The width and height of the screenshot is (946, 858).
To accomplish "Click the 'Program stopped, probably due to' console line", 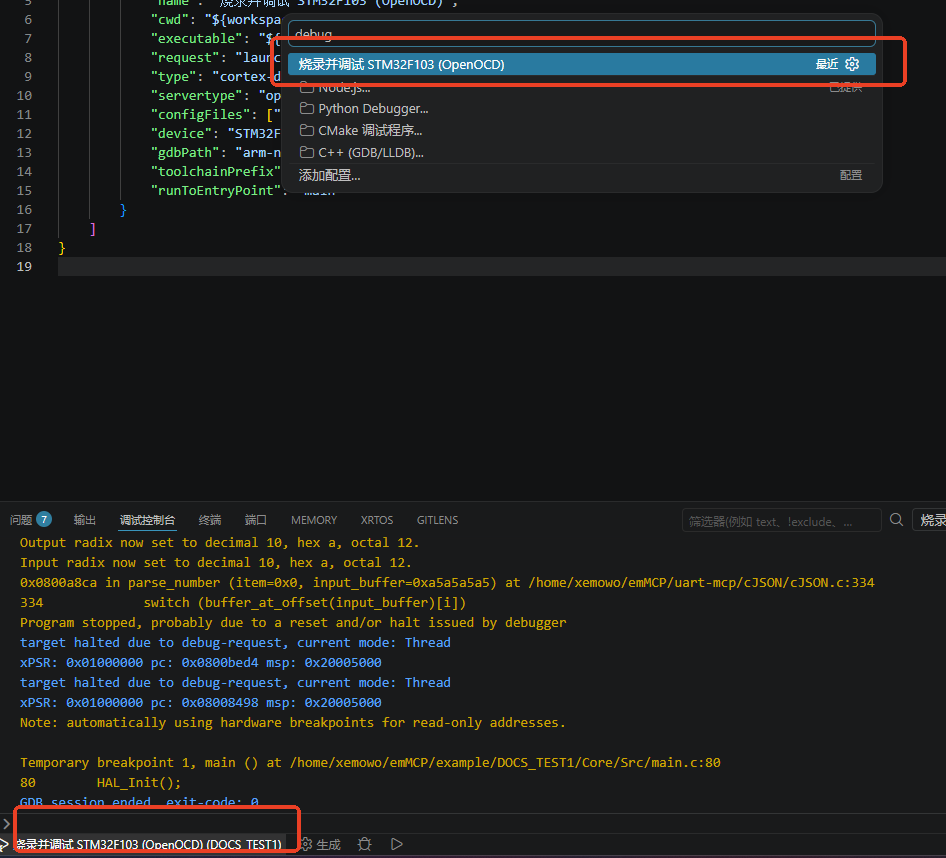I will click(293, 622).
